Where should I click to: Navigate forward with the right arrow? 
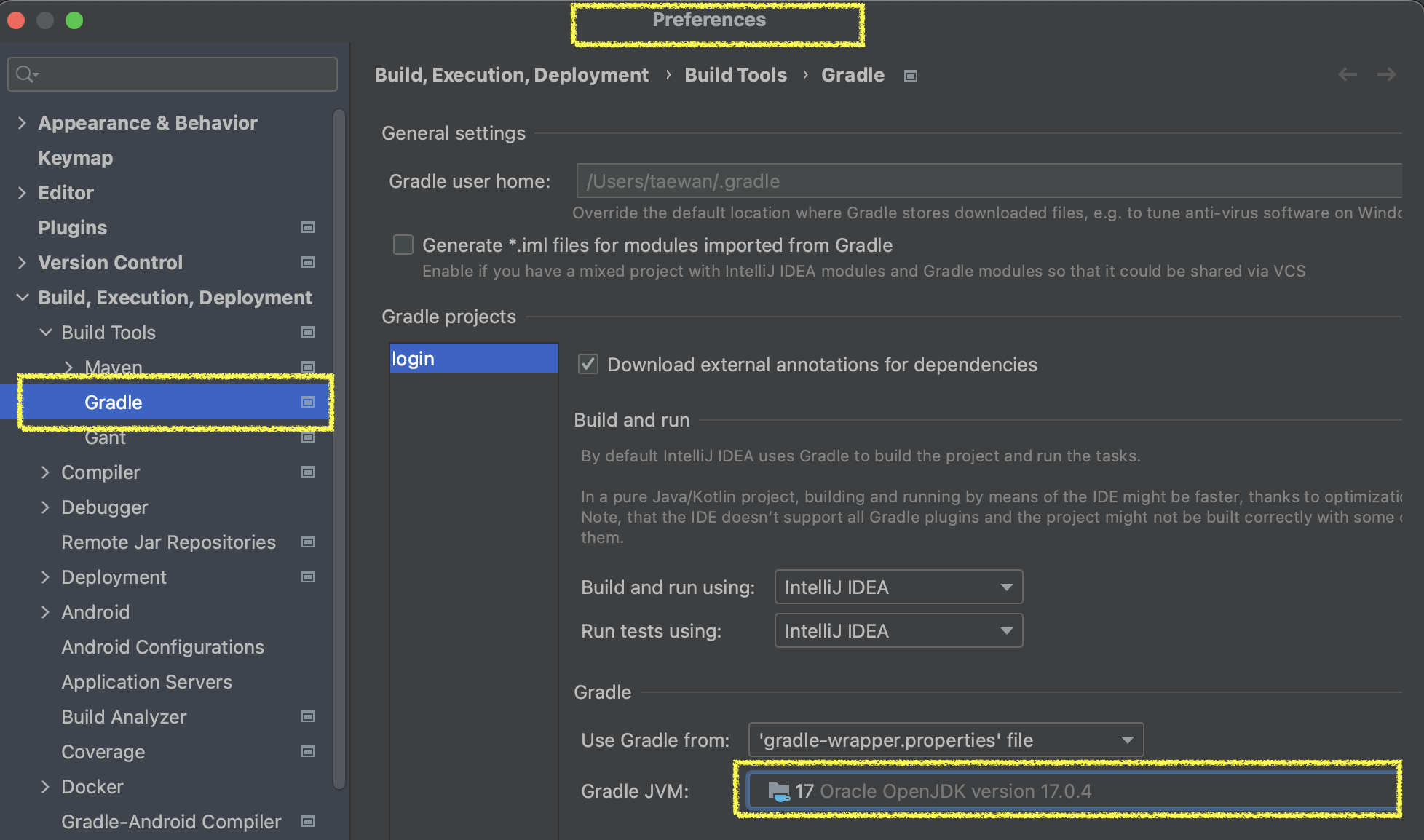[1386, 74]
